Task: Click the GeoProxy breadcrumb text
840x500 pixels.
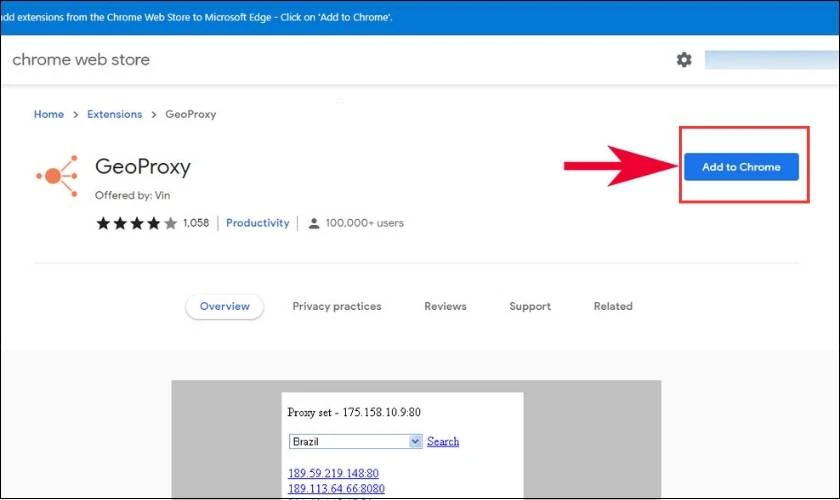Action: tap(191, 114)
